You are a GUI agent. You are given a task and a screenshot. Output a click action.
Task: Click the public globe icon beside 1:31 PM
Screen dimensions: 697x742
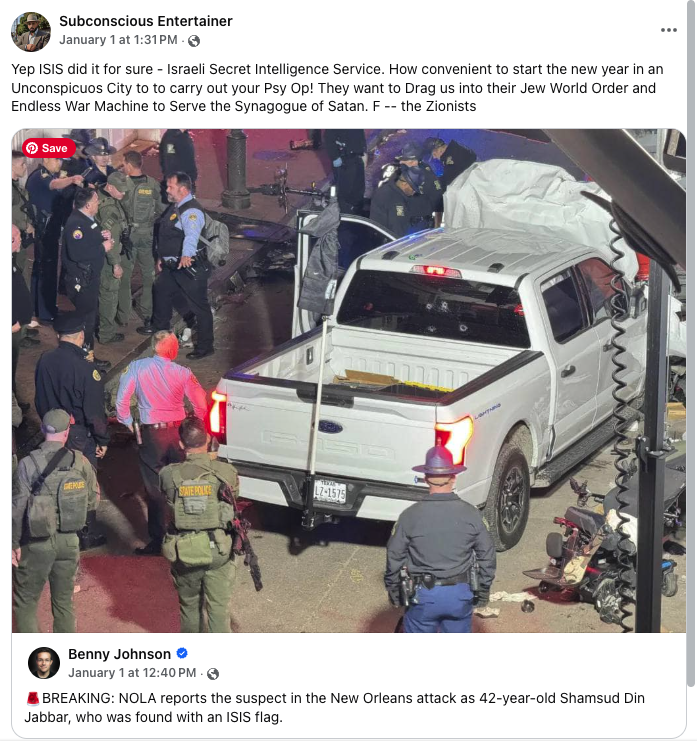[194, 41]
